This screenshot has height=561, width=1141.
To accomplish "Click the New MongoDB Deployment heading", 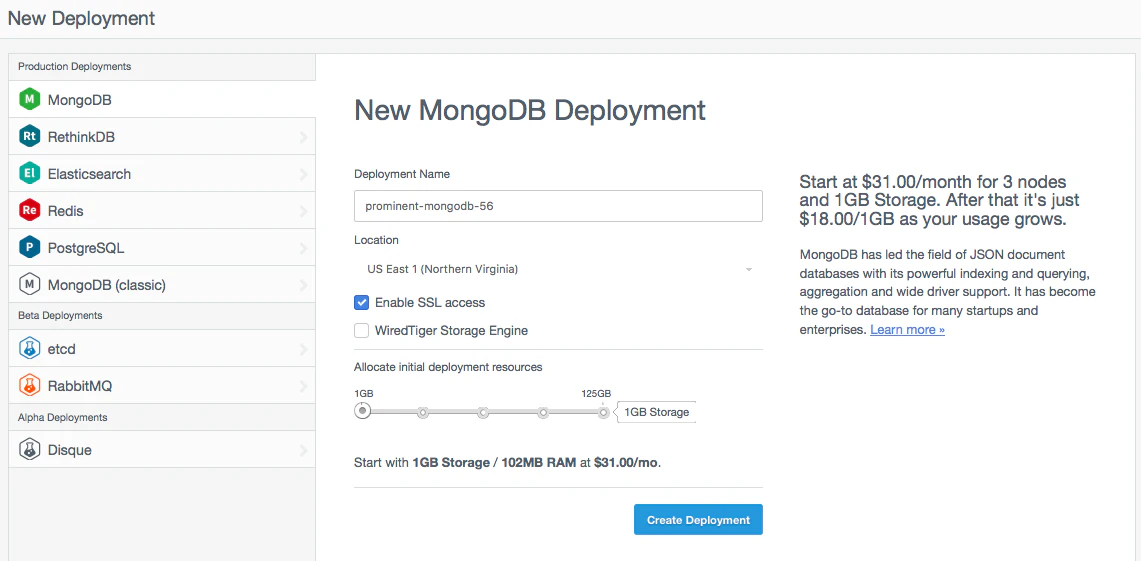I will click(x=530, y=111).
